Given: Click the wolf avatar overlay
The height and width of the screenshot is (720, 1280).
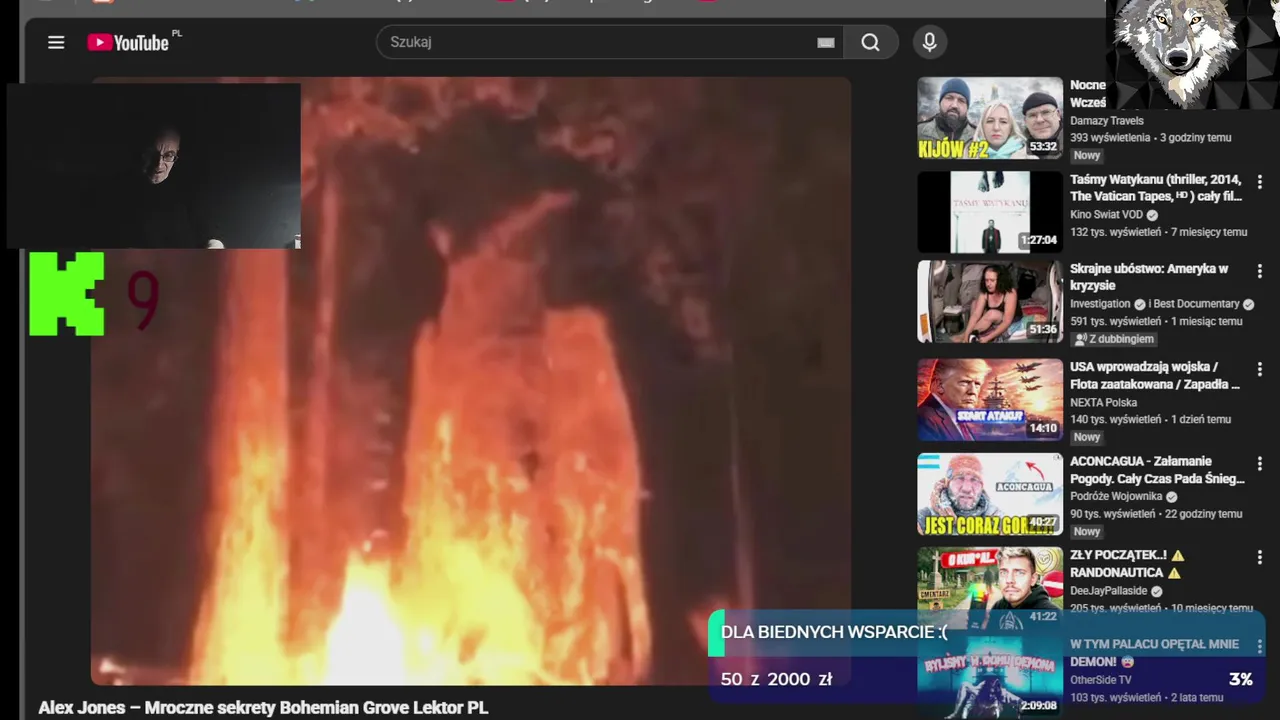Looking at the screenshot, I should tap(1190, 52).
